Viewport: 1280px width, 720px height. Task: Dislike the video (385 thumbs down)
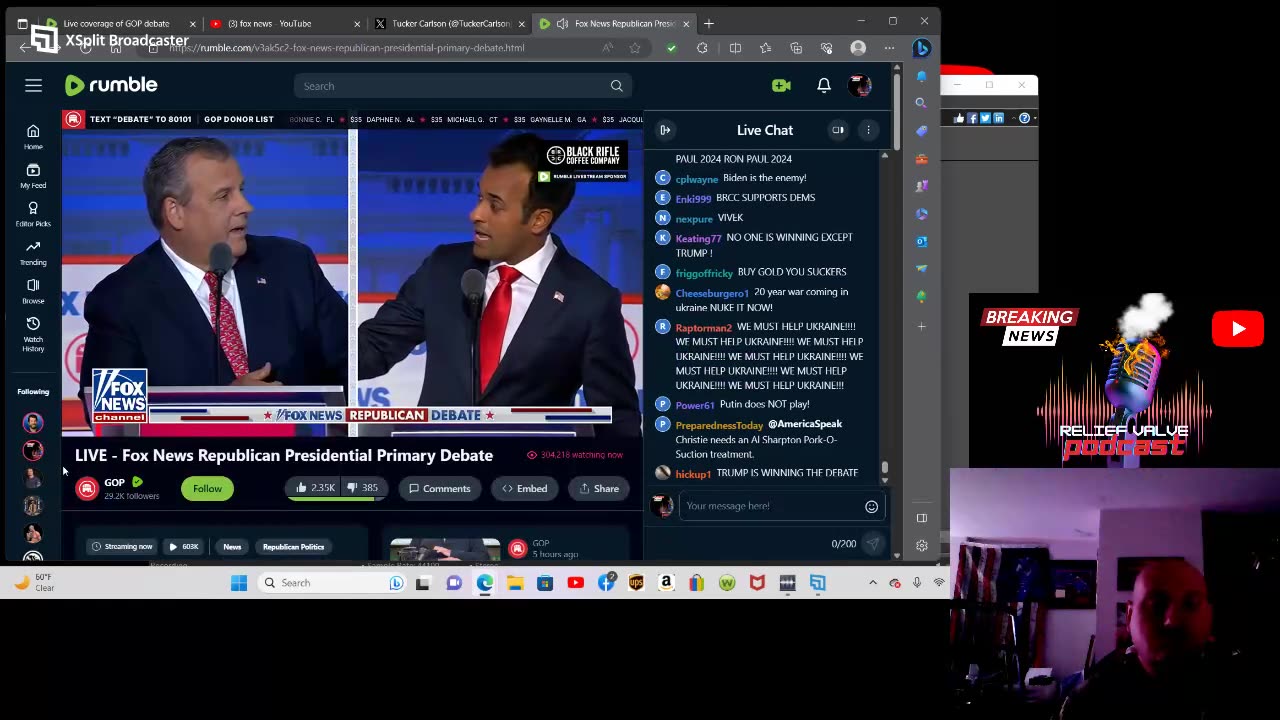pos(362,488)
